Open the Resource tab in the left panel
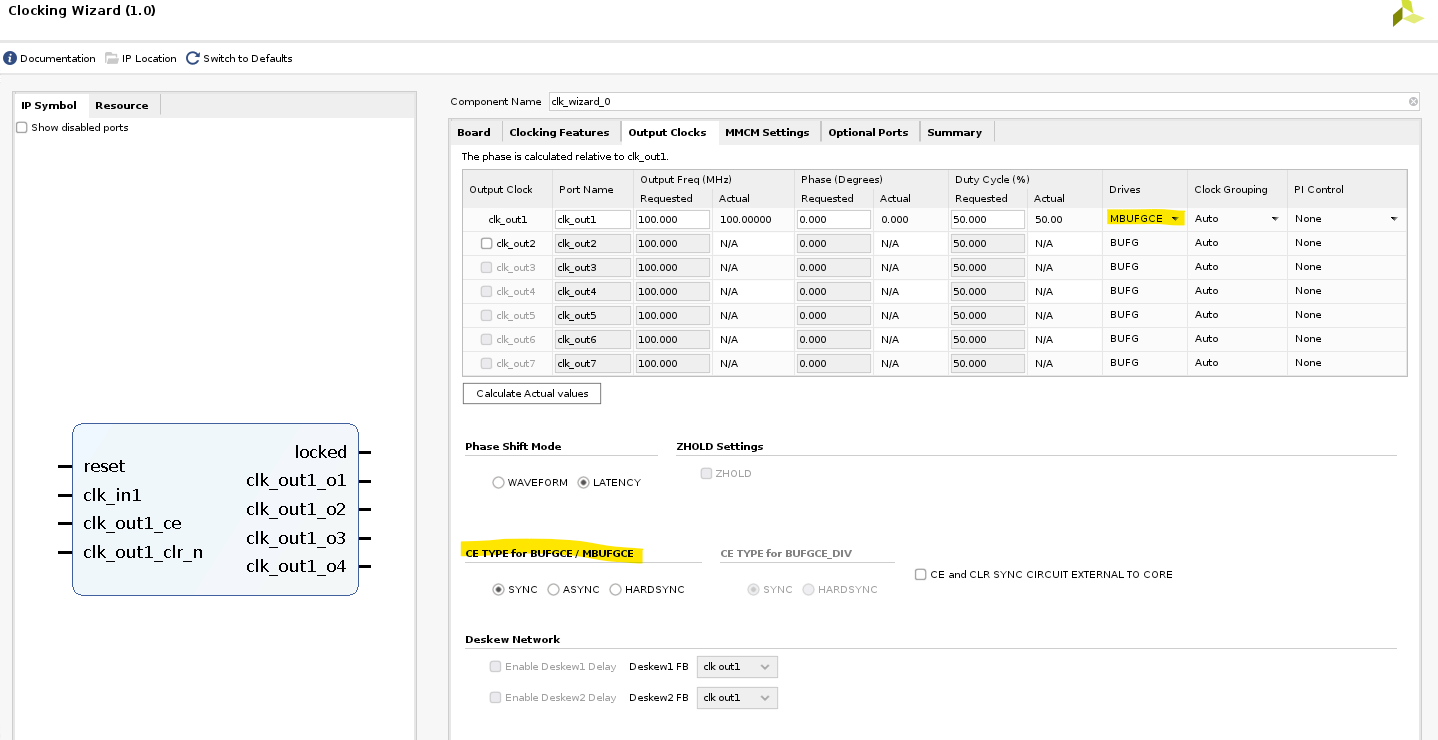The width and height of the screenshot is (1438, 740). coord(122,104)
